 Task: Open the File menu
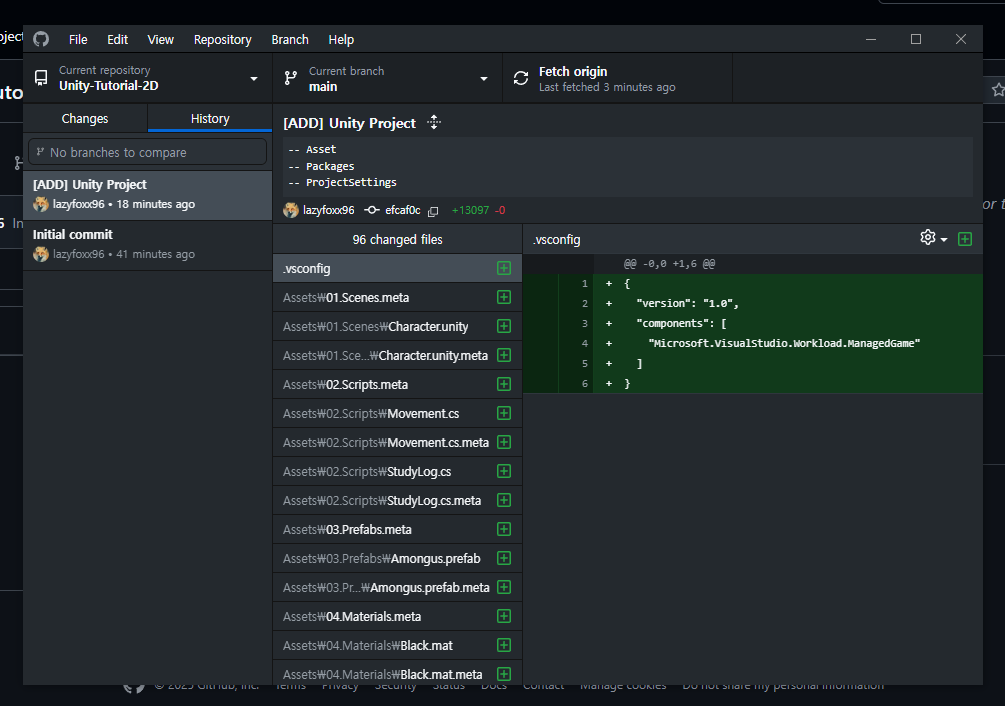pyautogui.click(x=78, y=40)
